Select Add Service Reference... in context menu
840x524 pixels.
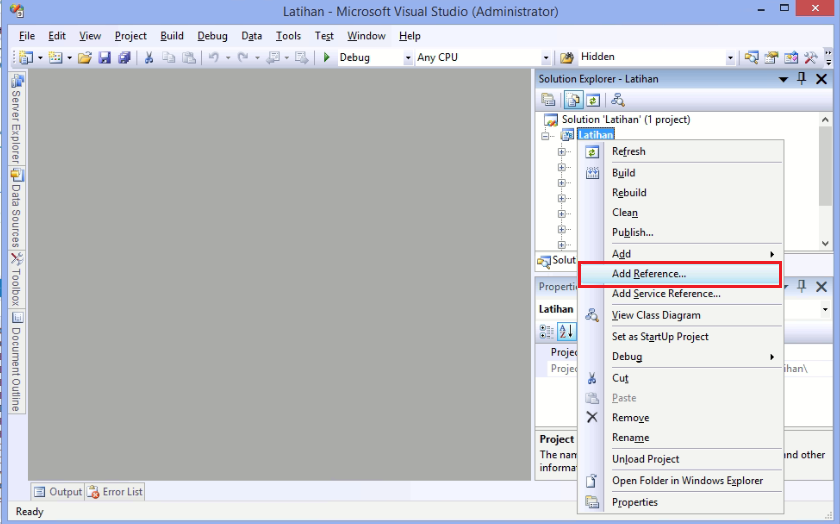click(680, 294)
